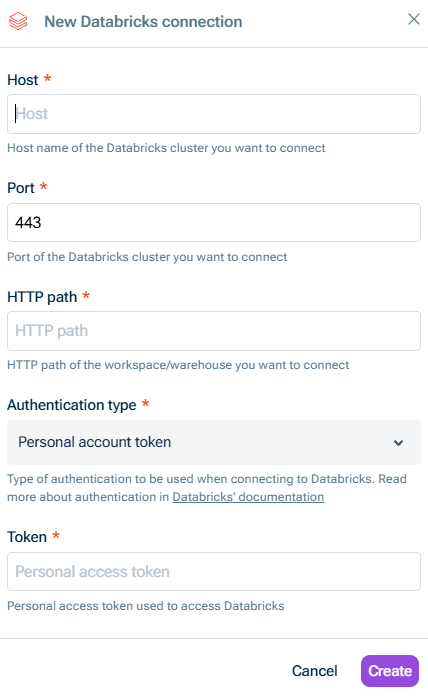Click the token helper text below Token field
Viewport: 428px width, 698px height.
click(x=146, y=606)
